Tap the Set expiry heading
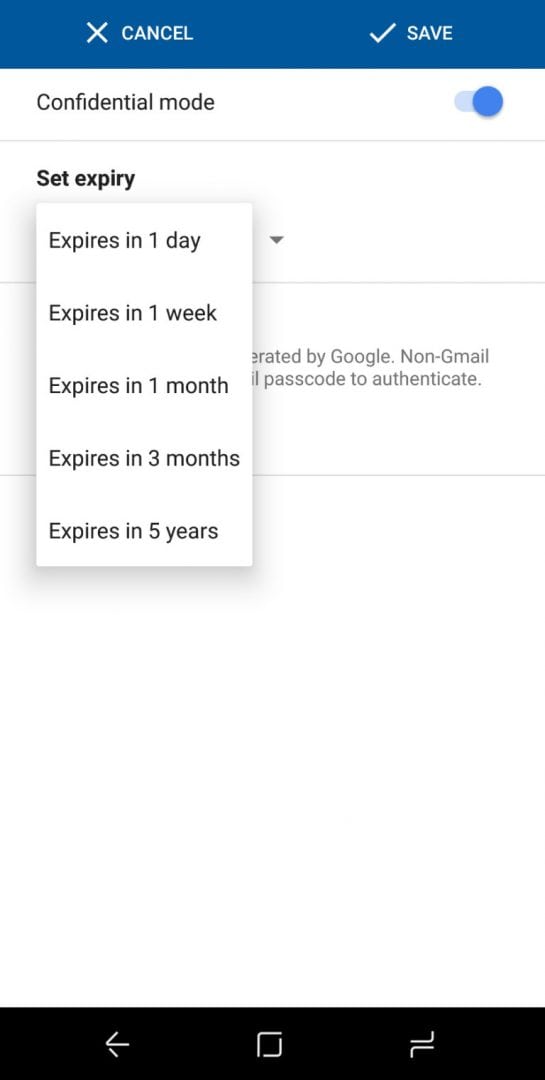This screenshot has width=545, height=1080. (x=85, y=178)
